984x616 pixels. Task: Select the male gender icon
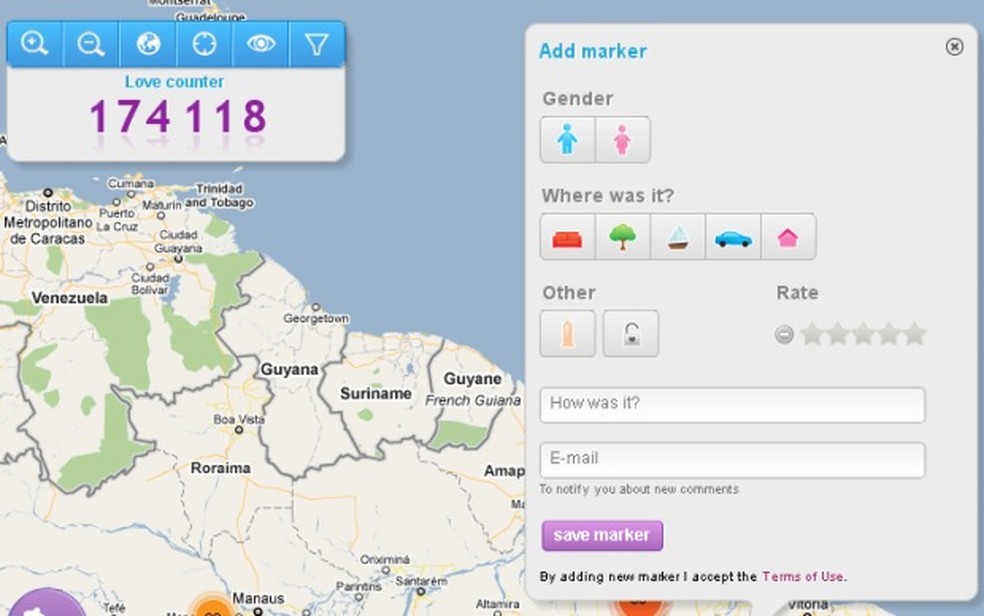[x=567, y=139]
